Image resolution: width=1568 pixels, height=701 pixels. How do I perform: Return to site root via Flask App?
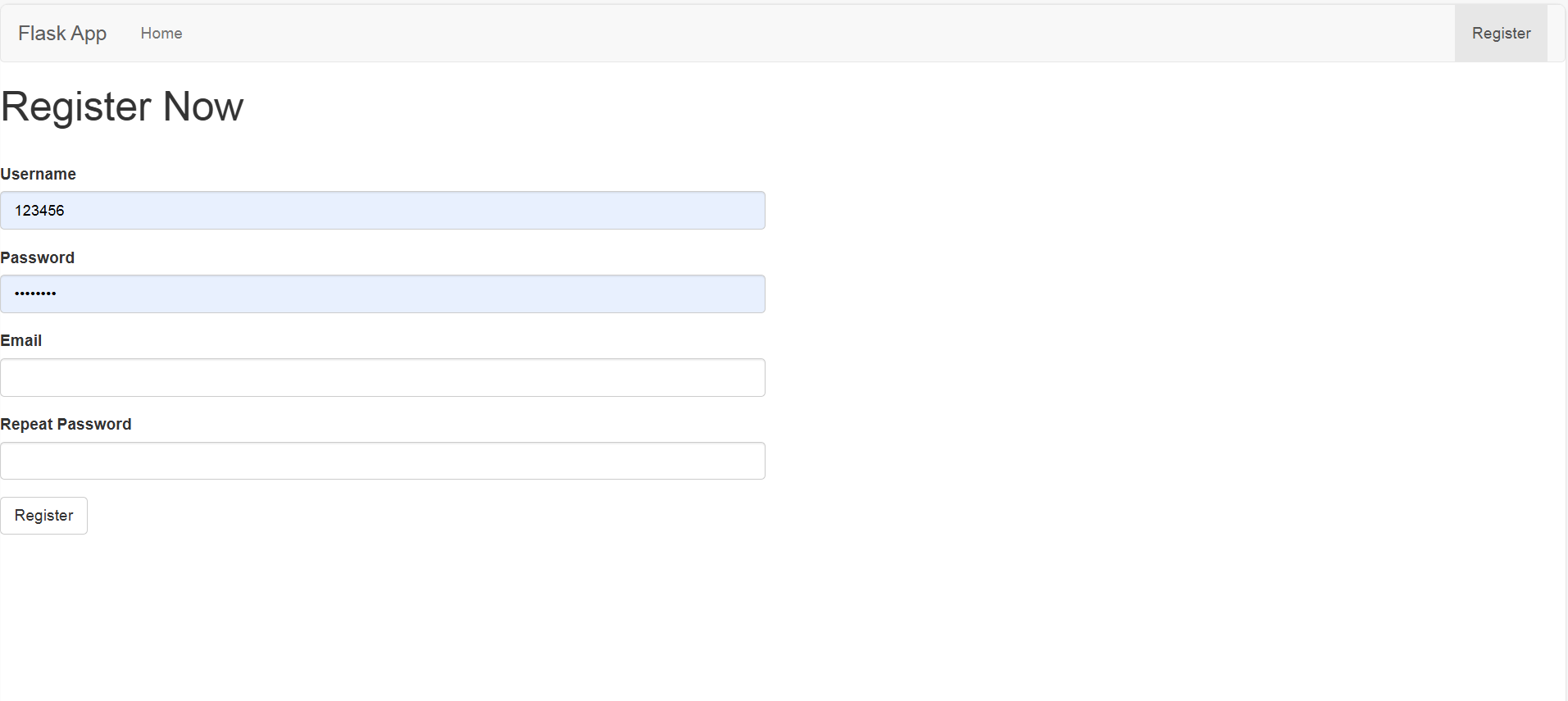(x=62, y=34)
